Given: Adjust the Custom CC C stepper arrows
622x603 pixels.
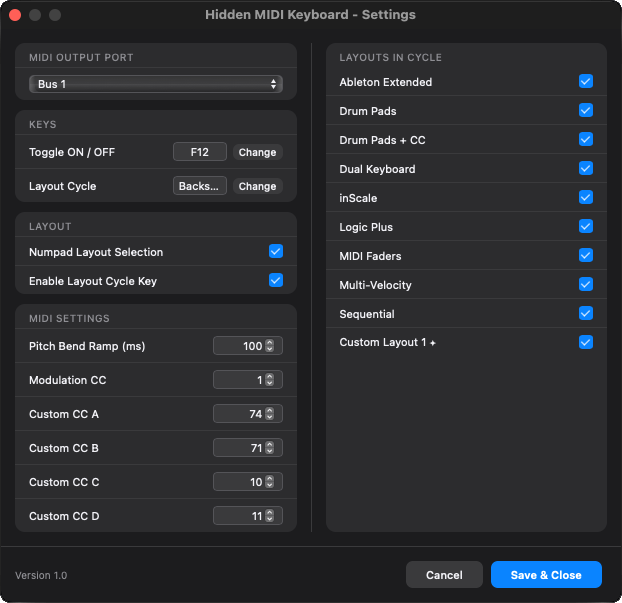Looking at the screenshot, I should pyautogui.click(x=270, y=482).
